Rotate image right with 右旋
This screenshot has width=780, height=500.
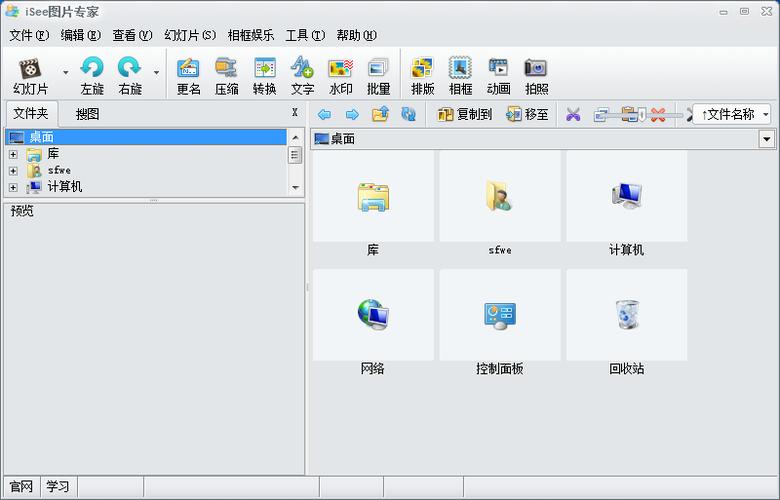[130, 75]
